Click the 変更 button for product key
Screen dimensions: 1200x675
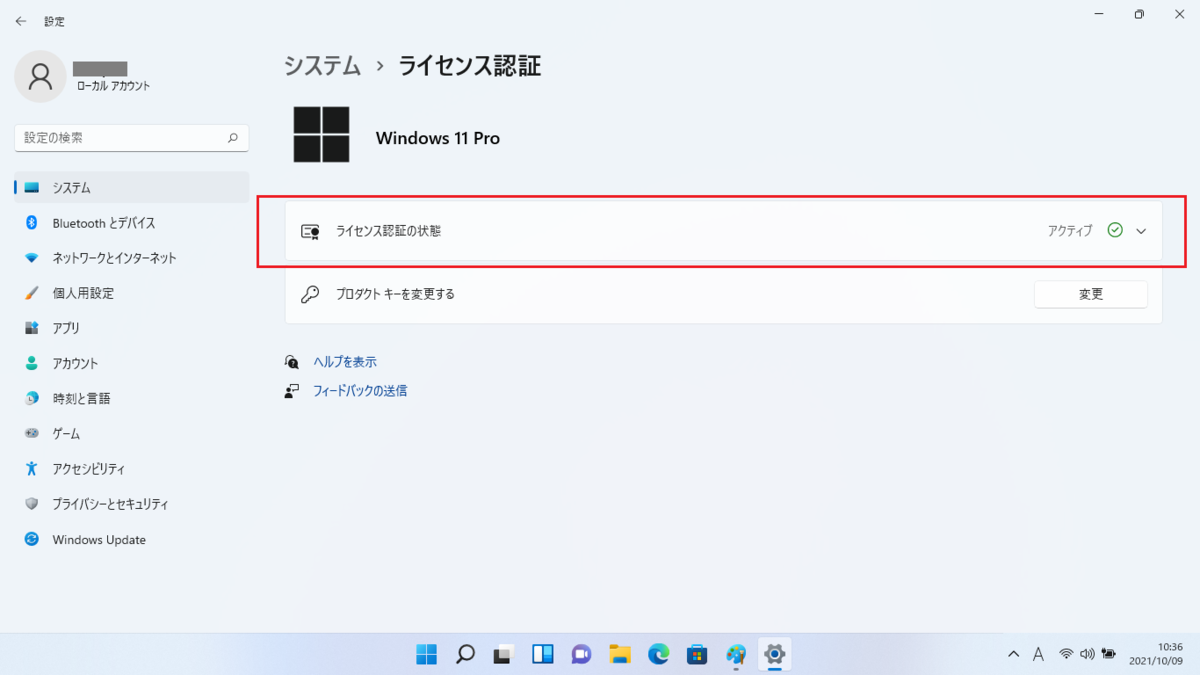tap(1091, 294)
